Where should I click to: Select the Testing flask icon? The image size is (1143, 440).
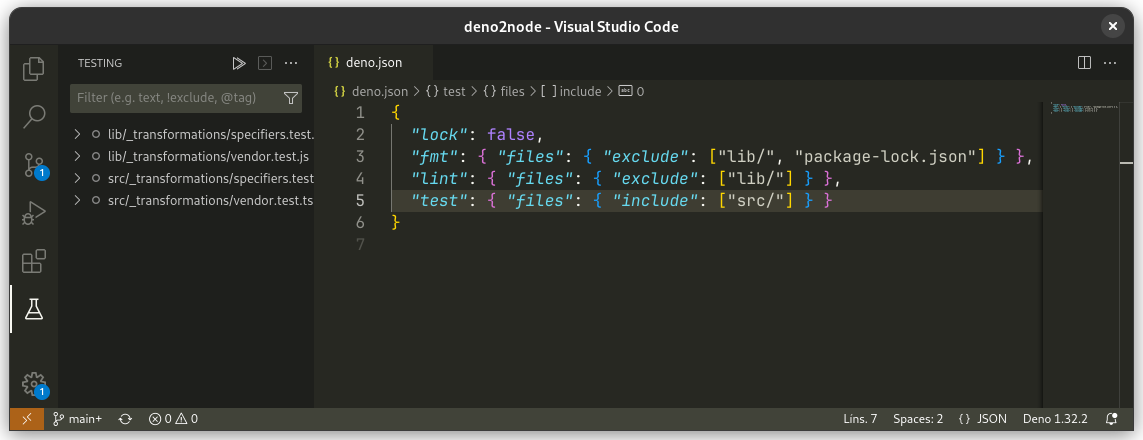point(34,310)
